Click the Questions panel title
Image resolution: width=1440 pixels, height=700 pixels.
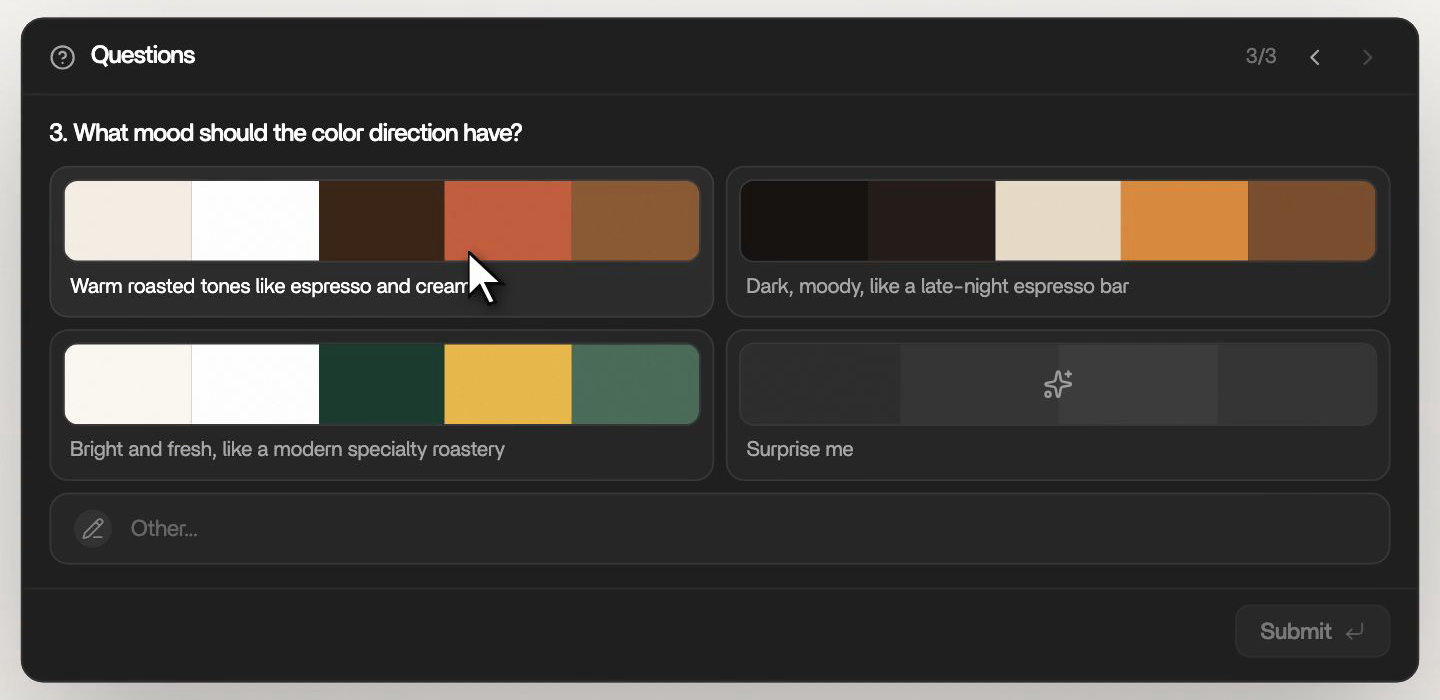coord(143,55)
